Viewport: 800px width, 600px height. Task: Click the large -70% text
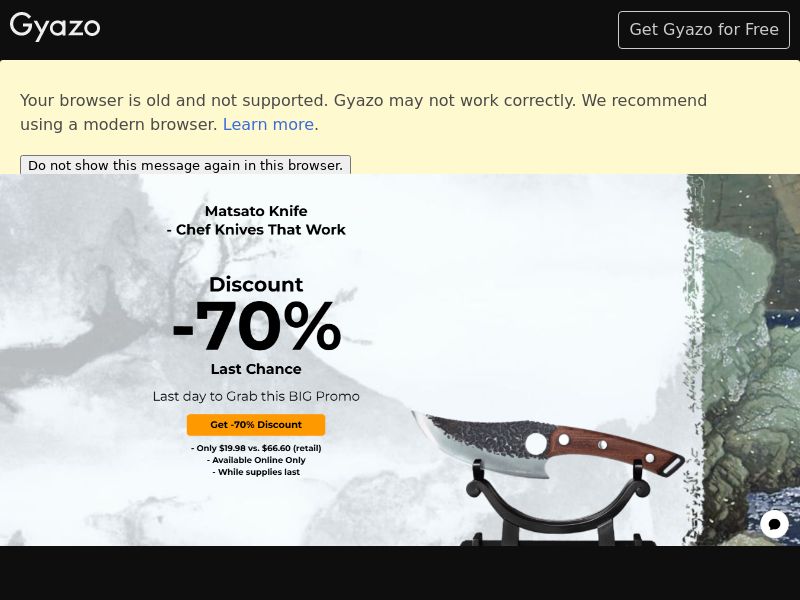click(257, 327)
